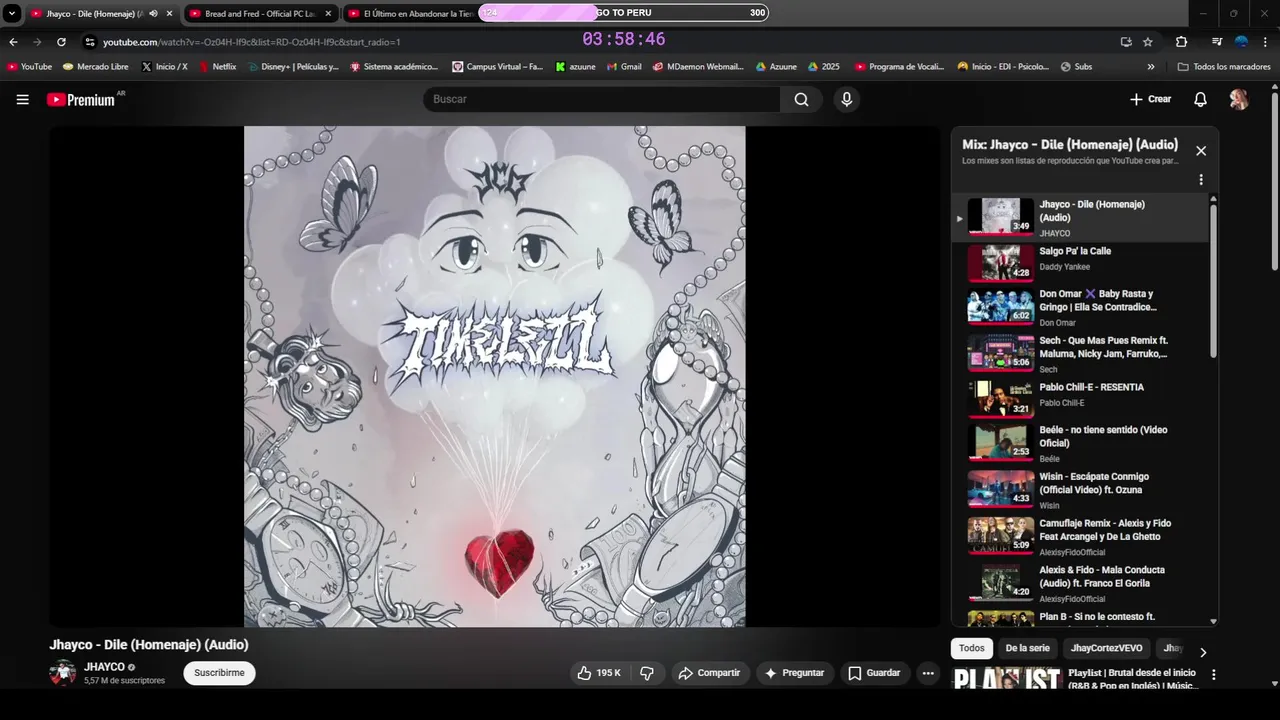The image size is (1280, 720).
Task: Open the media control icon in the toolbar
Action: (1216, 42)
